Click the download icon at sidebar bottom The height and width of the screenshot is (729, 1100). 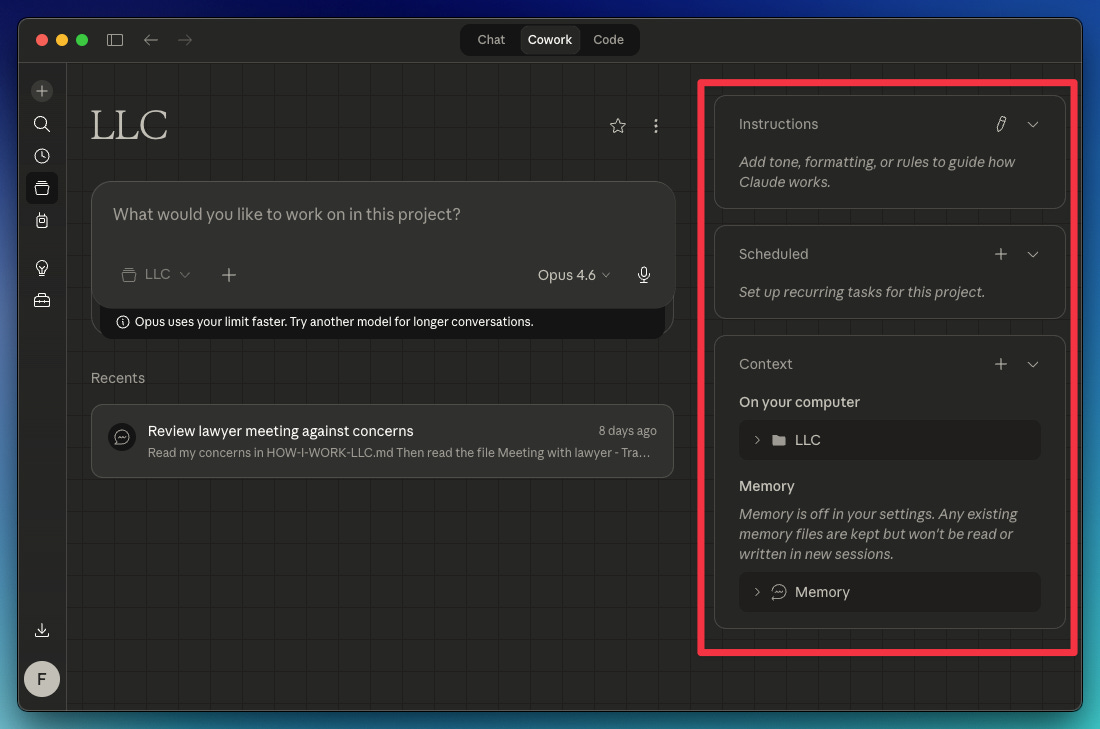click(x=42, y=630)
